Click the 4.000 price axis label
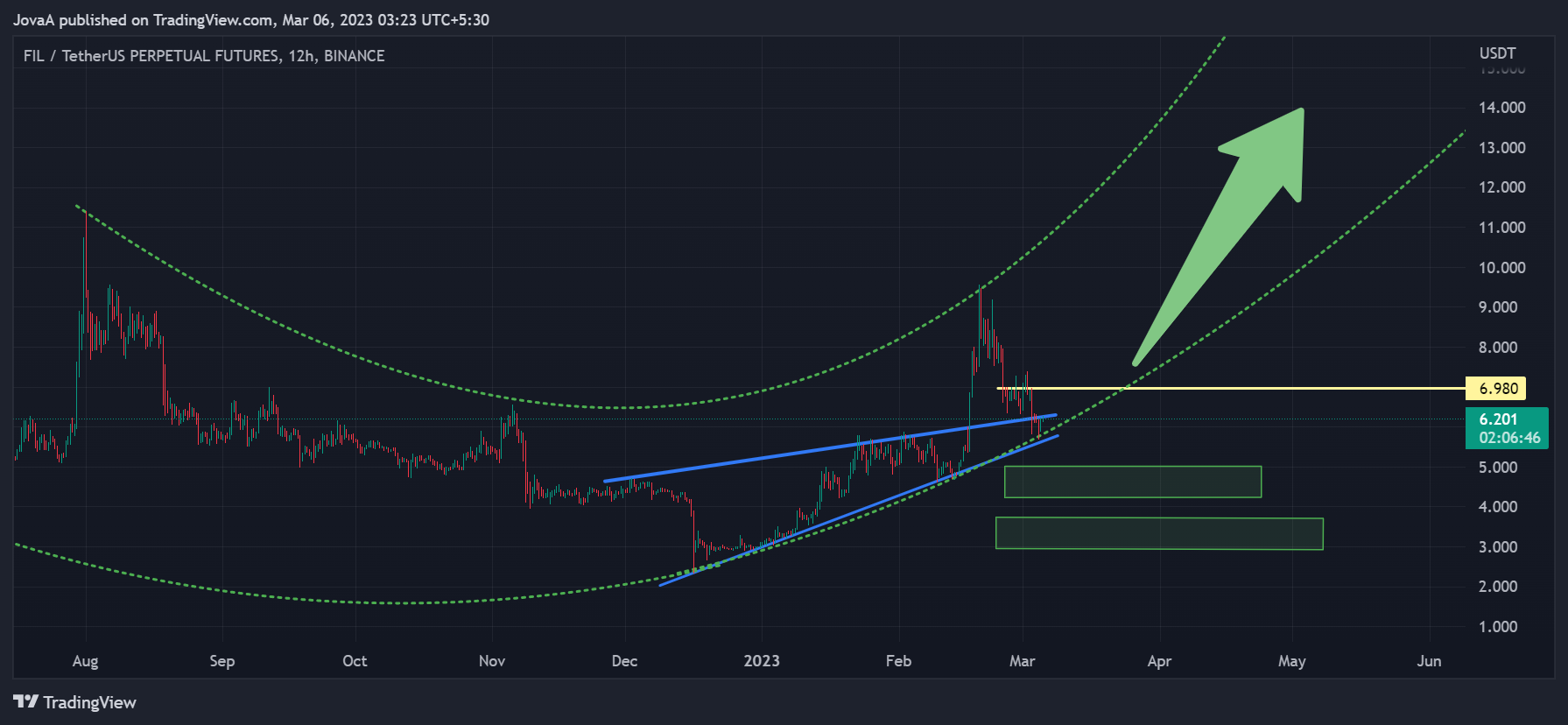 1498,507
